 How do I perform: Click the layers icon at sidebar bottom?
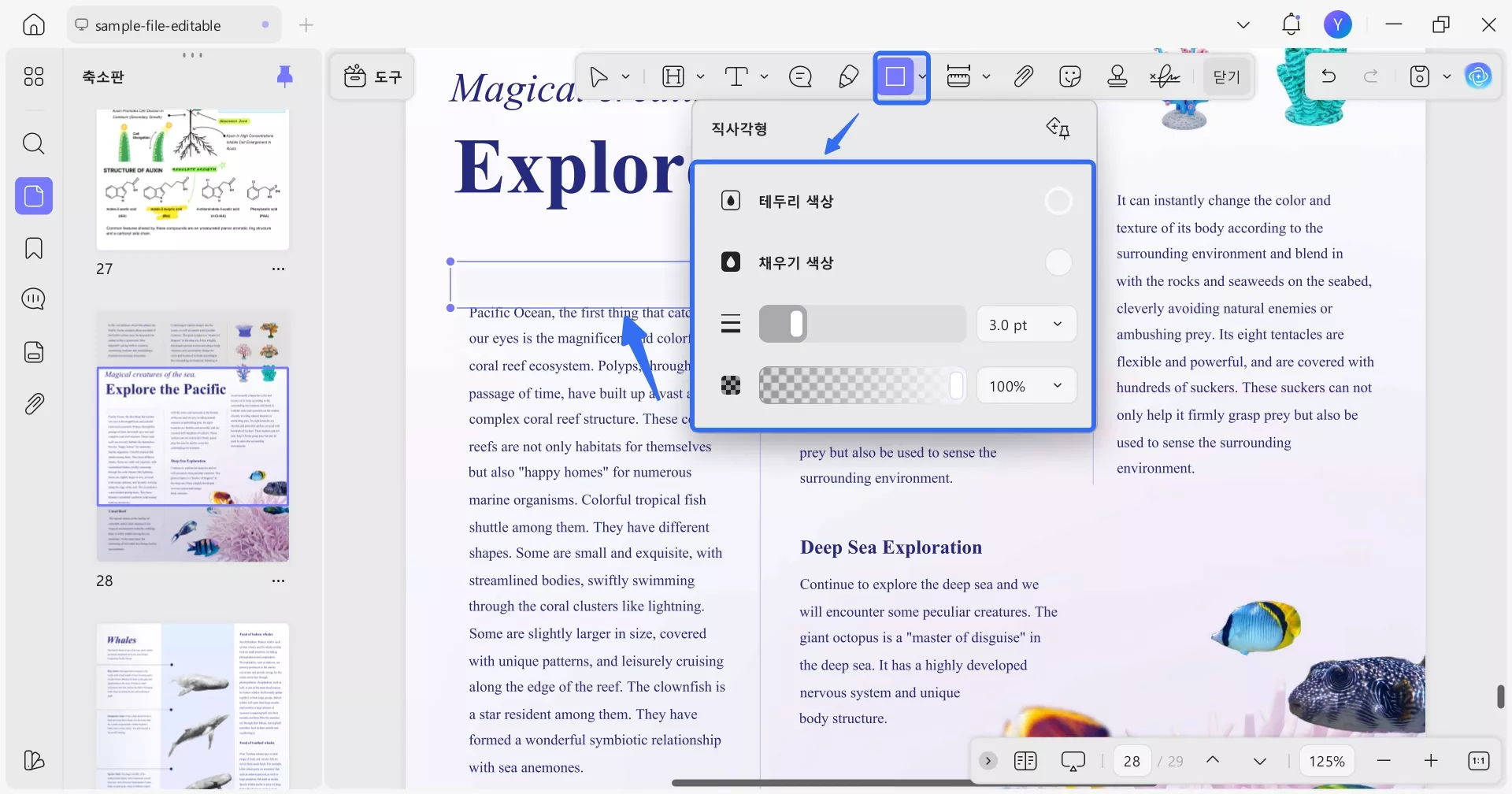[34, 760]
